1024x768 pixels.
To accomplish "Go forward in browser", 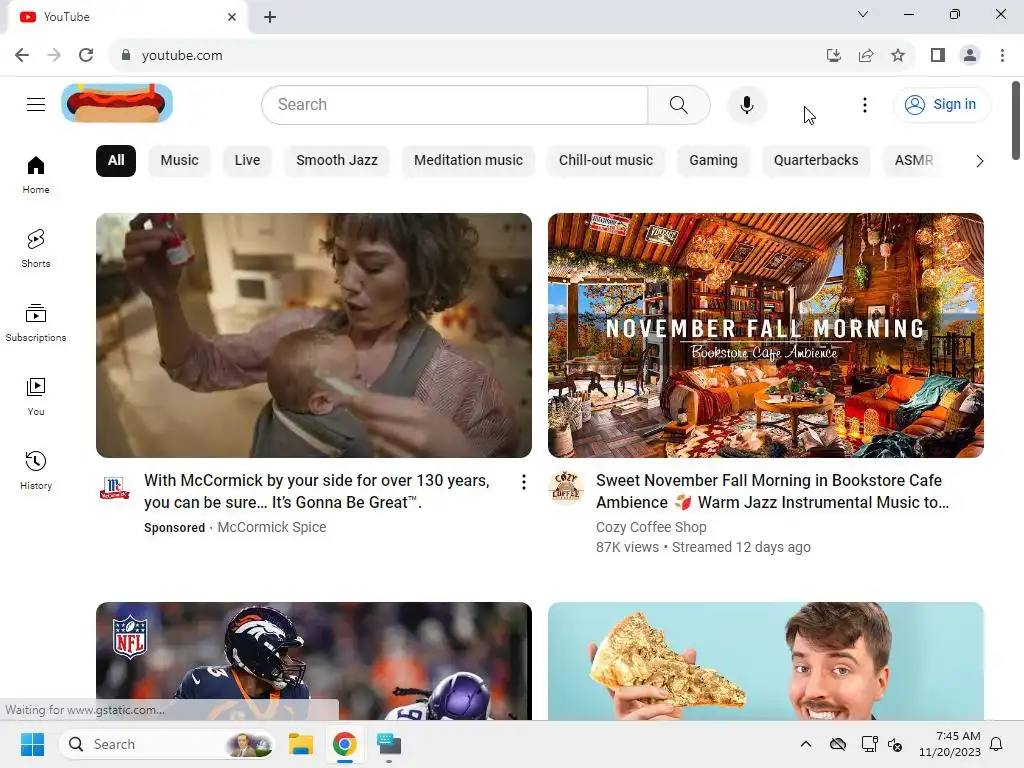I will 54,56.
